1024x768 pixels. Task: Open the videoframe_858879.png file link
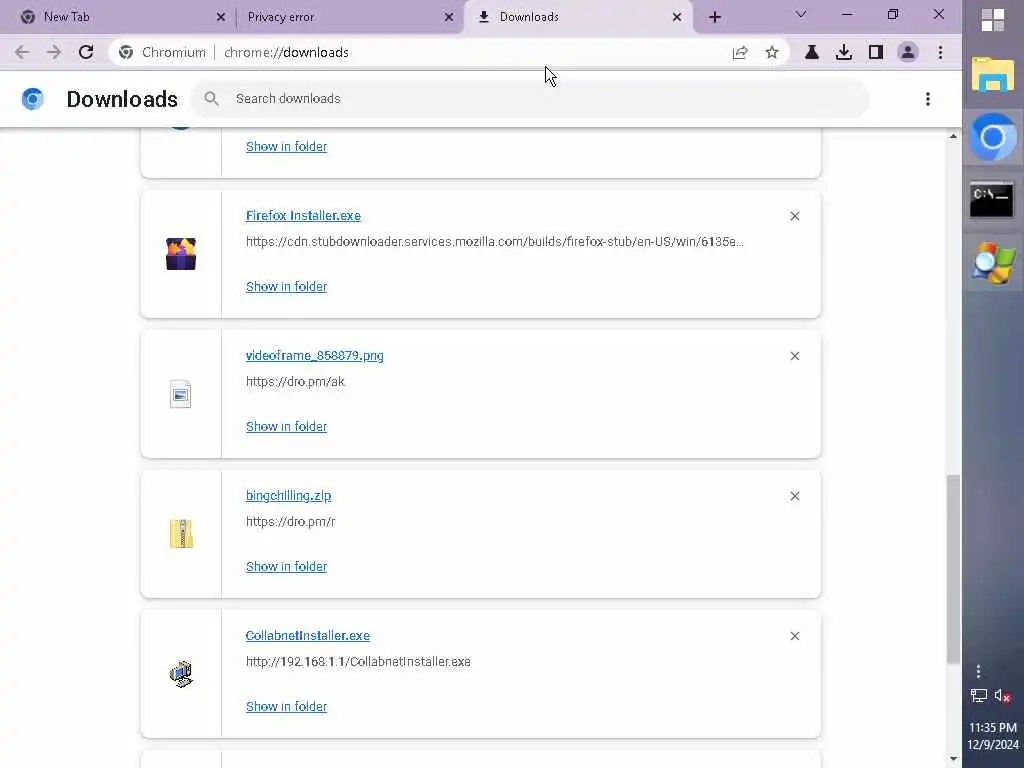315,356
